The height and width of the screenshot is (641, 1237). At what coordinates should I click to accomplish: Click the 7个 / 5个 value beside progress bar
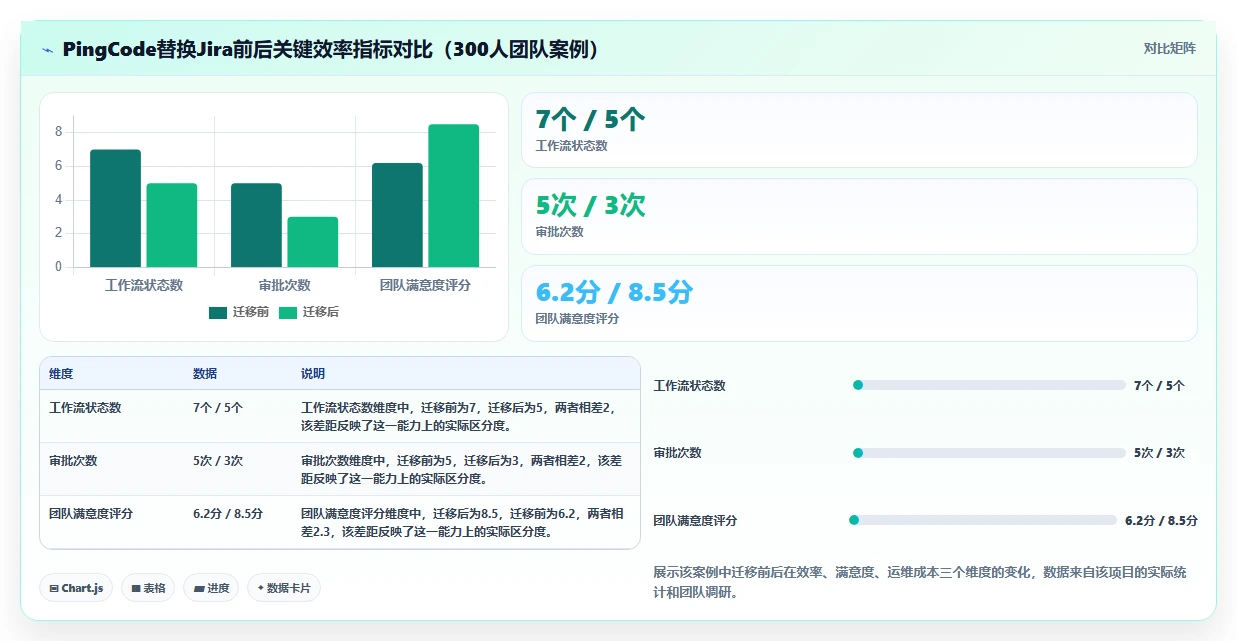pos(1159,385)
